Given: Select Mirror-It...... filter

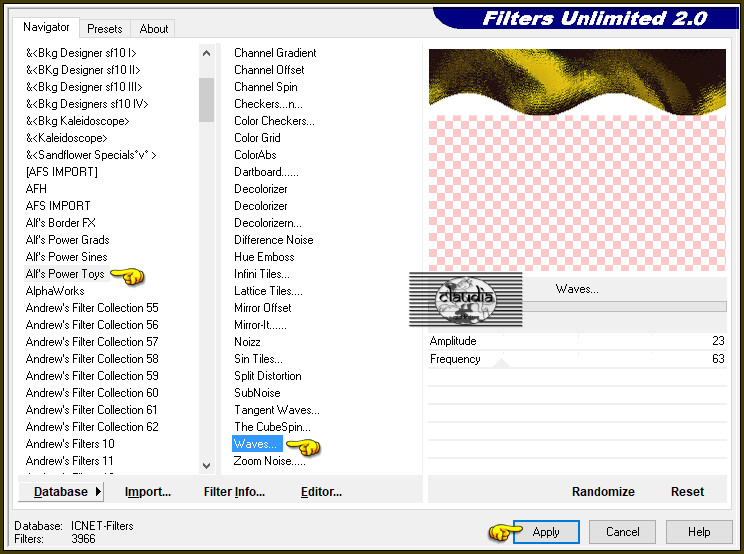Looking at the screenshot, I should [260, 324].
